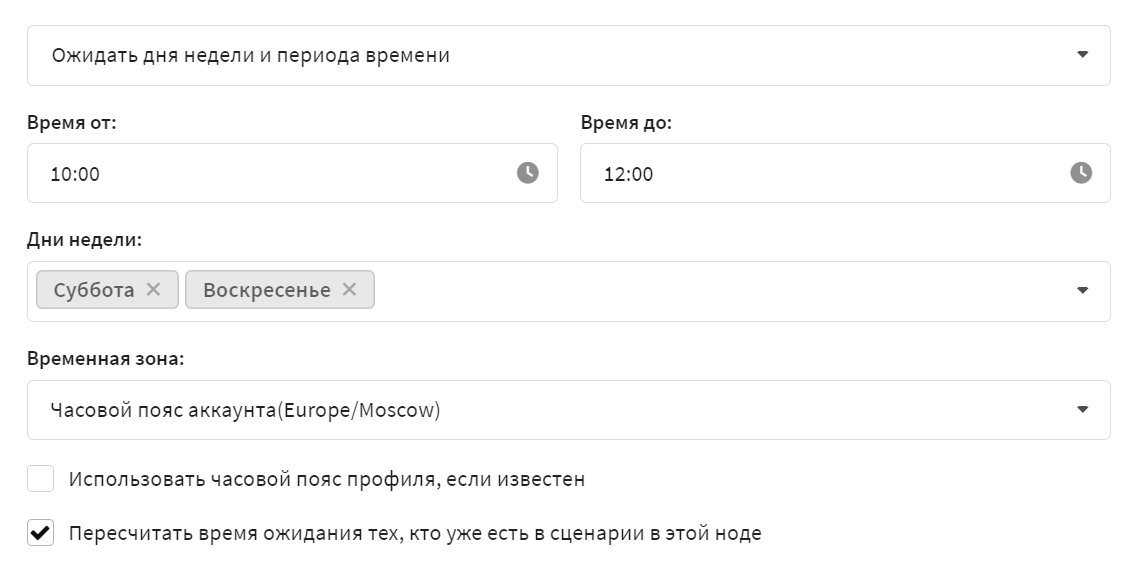Click Часовой пояс аккаунта(Europe/Moscow) selector

[x=569, y=410]
